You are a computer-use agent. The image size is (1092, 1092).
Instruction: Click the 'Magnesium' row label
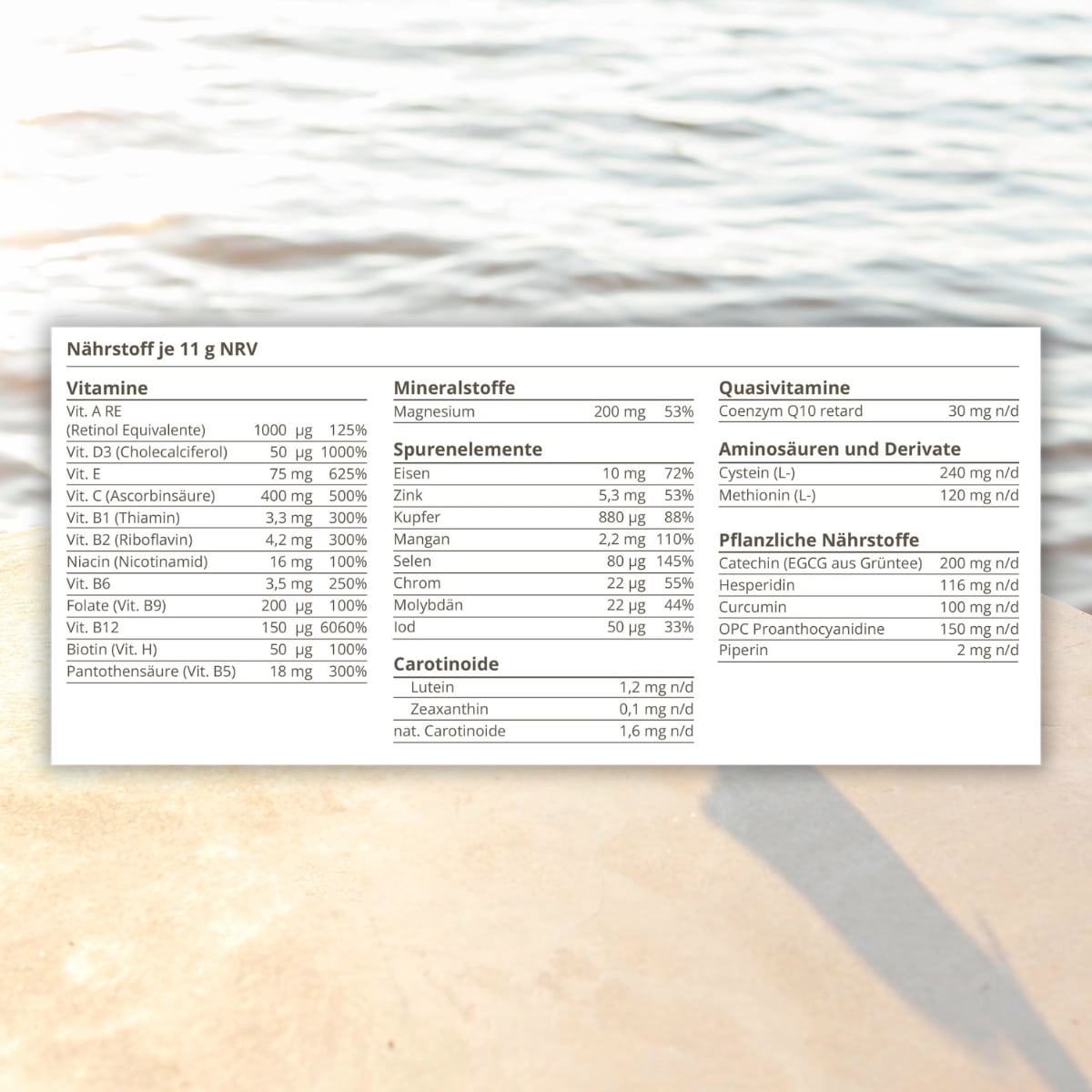click(434, 412)
